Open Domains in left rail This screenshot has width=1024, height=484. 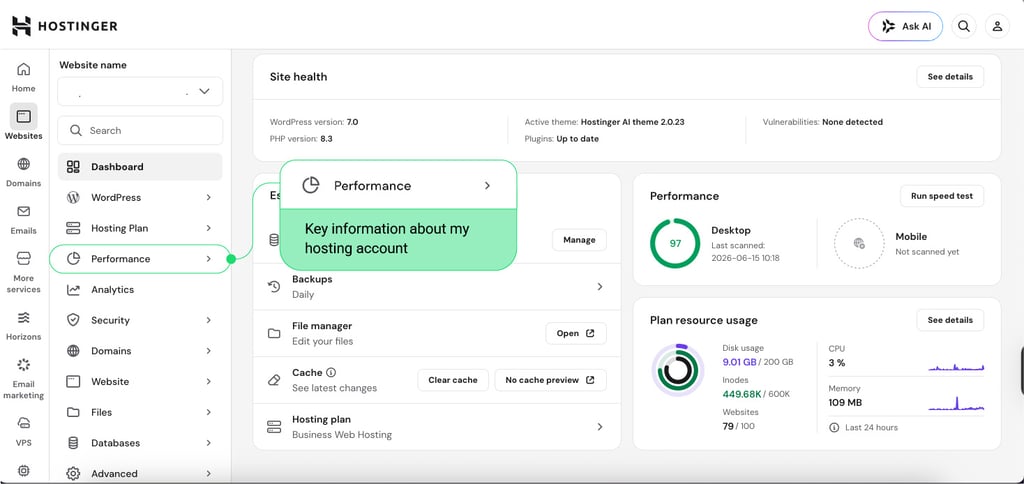pyautogui.click(x=24, y=172)
